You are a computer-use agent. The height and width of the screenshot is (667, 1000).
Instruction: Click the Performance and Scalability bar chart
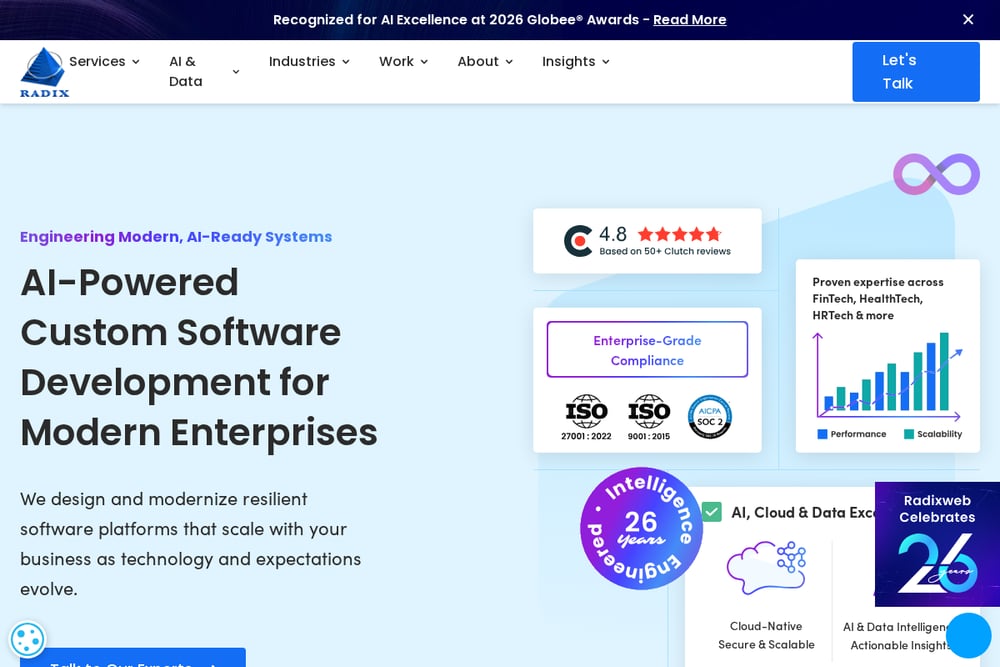(888, 376)
